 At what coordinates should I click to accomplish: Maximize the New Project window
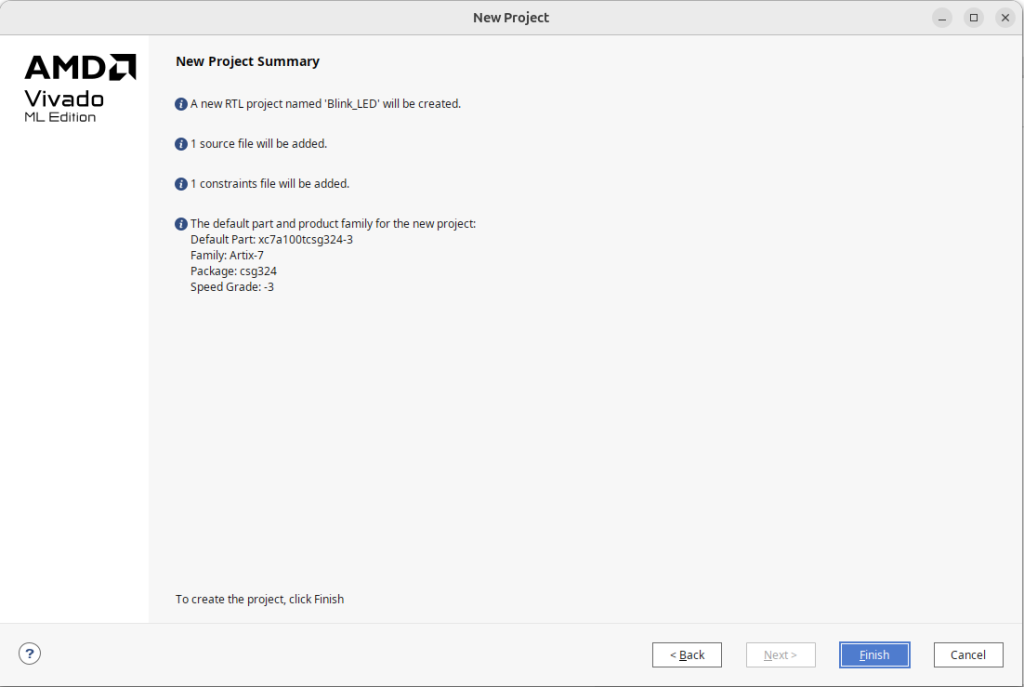pos(974,18)
